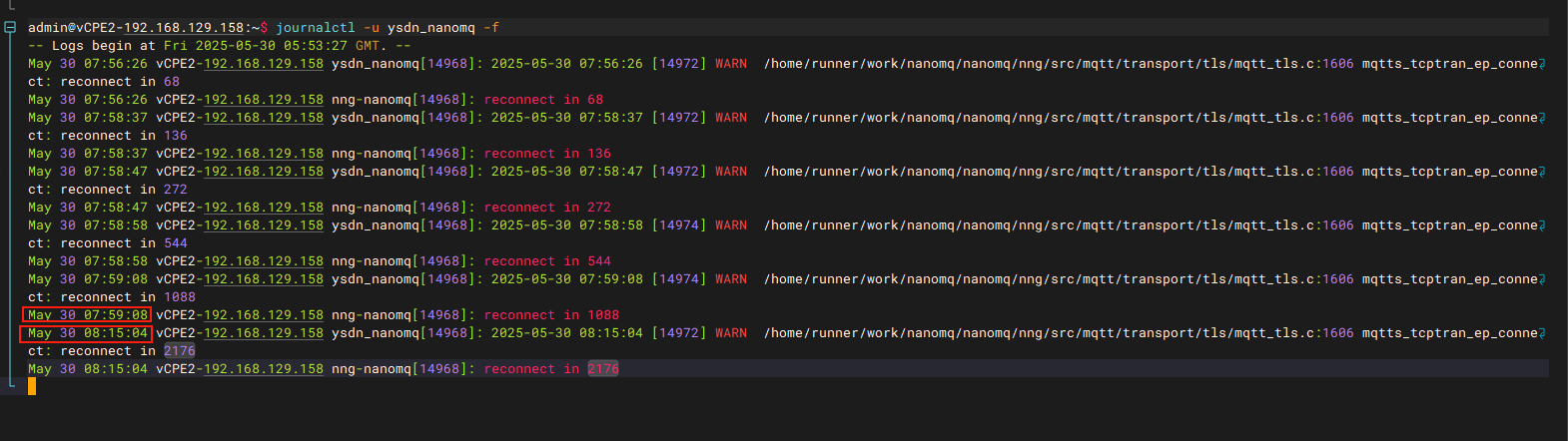Click red 'reconnect in 136' on nng-nanomq line

[x=547, y=154]
